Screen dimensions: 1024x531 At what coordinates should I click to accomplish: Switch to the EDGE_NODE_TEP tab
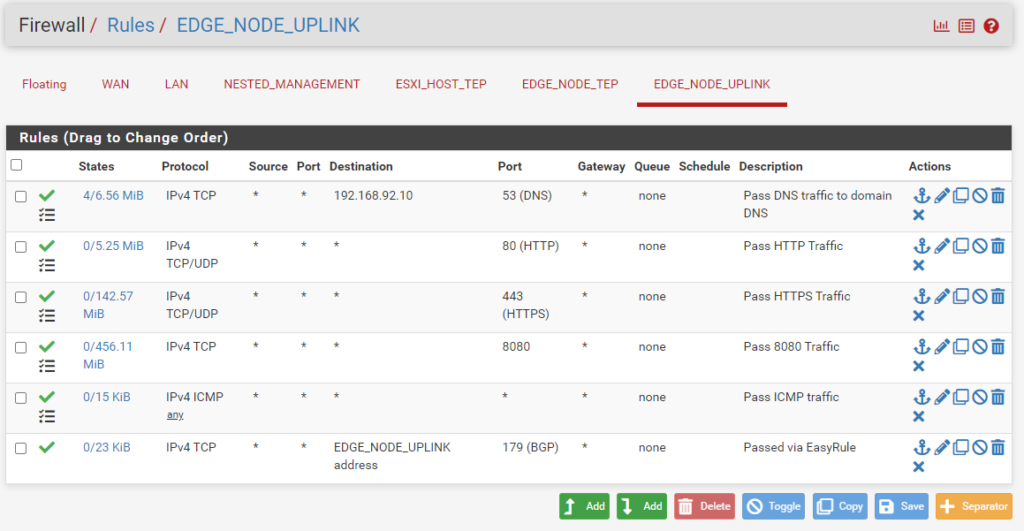[570, 84]
